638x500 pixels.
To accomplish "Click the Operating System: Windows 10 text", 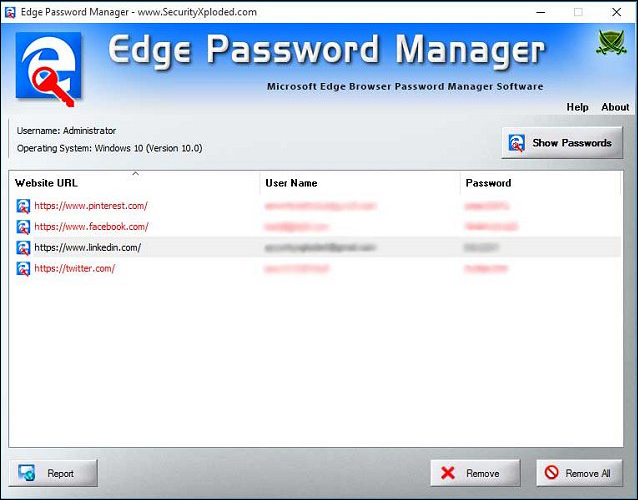I will pyautogui.click(x=109, y=148).
